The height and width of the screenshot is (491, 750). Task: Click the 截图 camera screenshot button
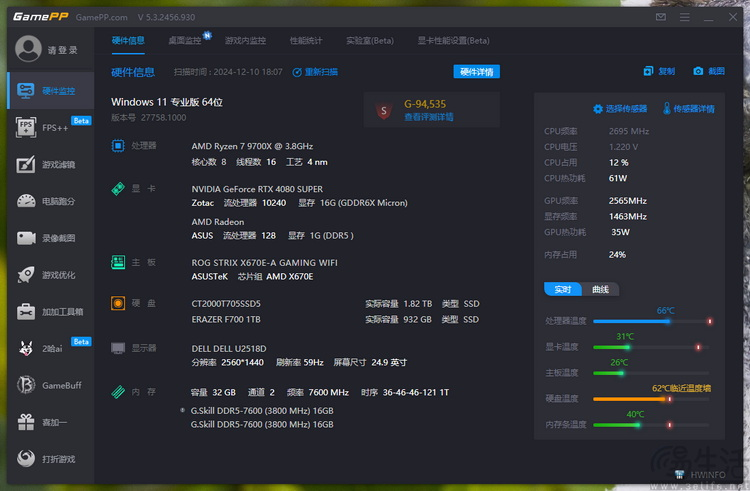(x=709, y=71)
